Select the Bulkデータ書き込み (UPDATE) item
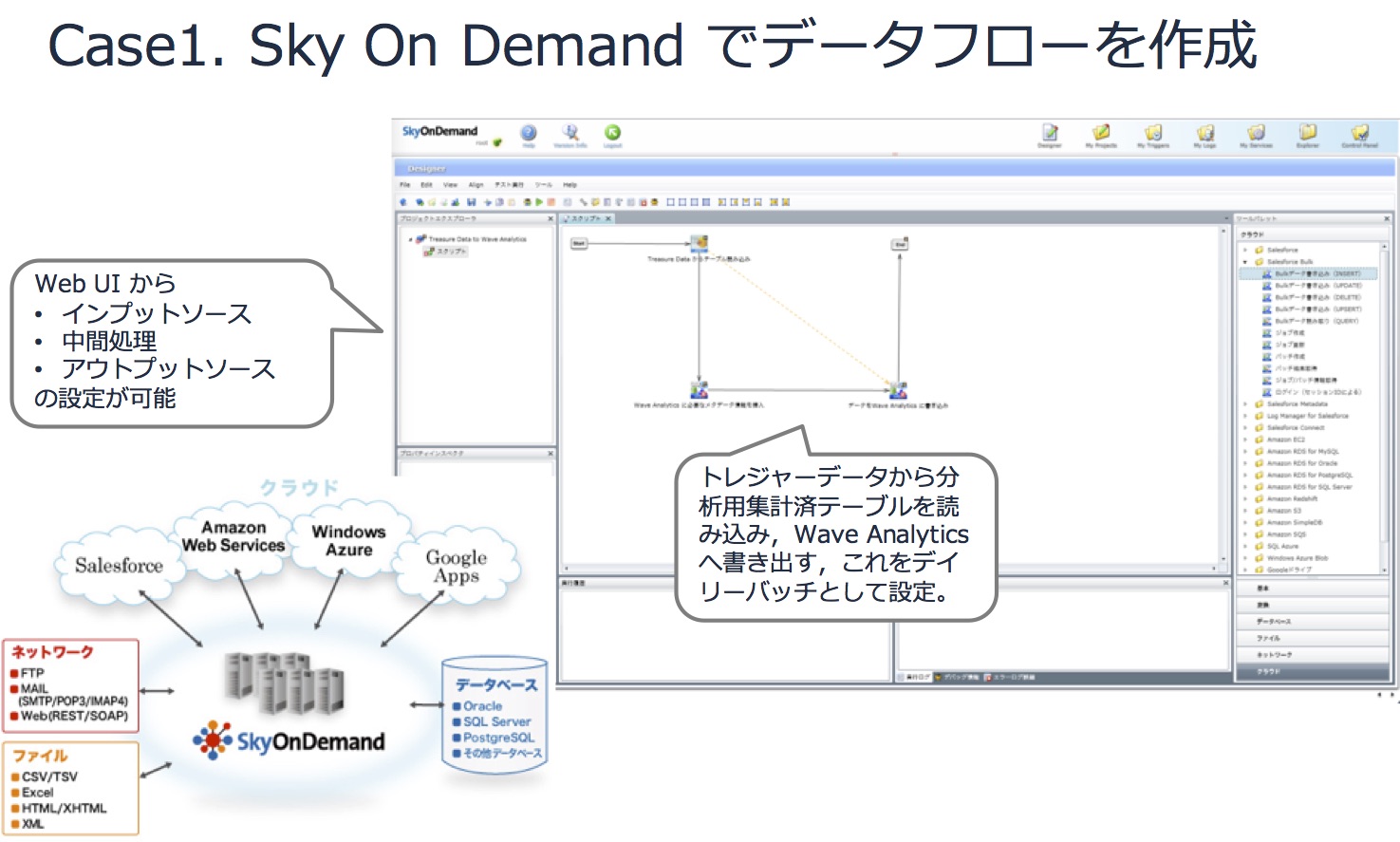 (x=1312, y=286)
